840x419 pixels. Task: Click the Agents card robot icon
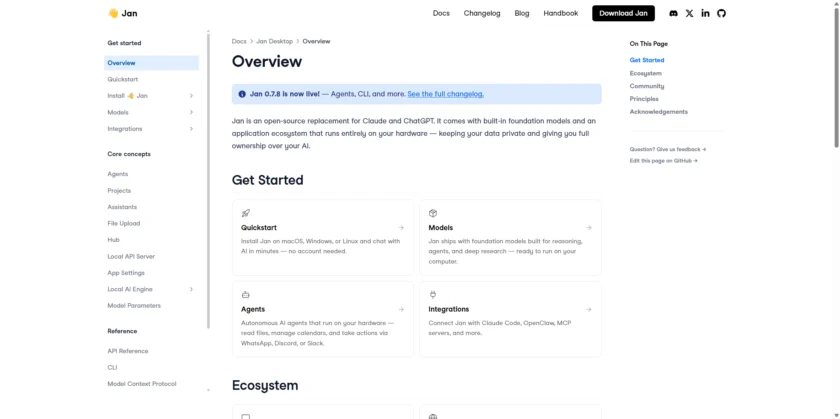[246, 295]
